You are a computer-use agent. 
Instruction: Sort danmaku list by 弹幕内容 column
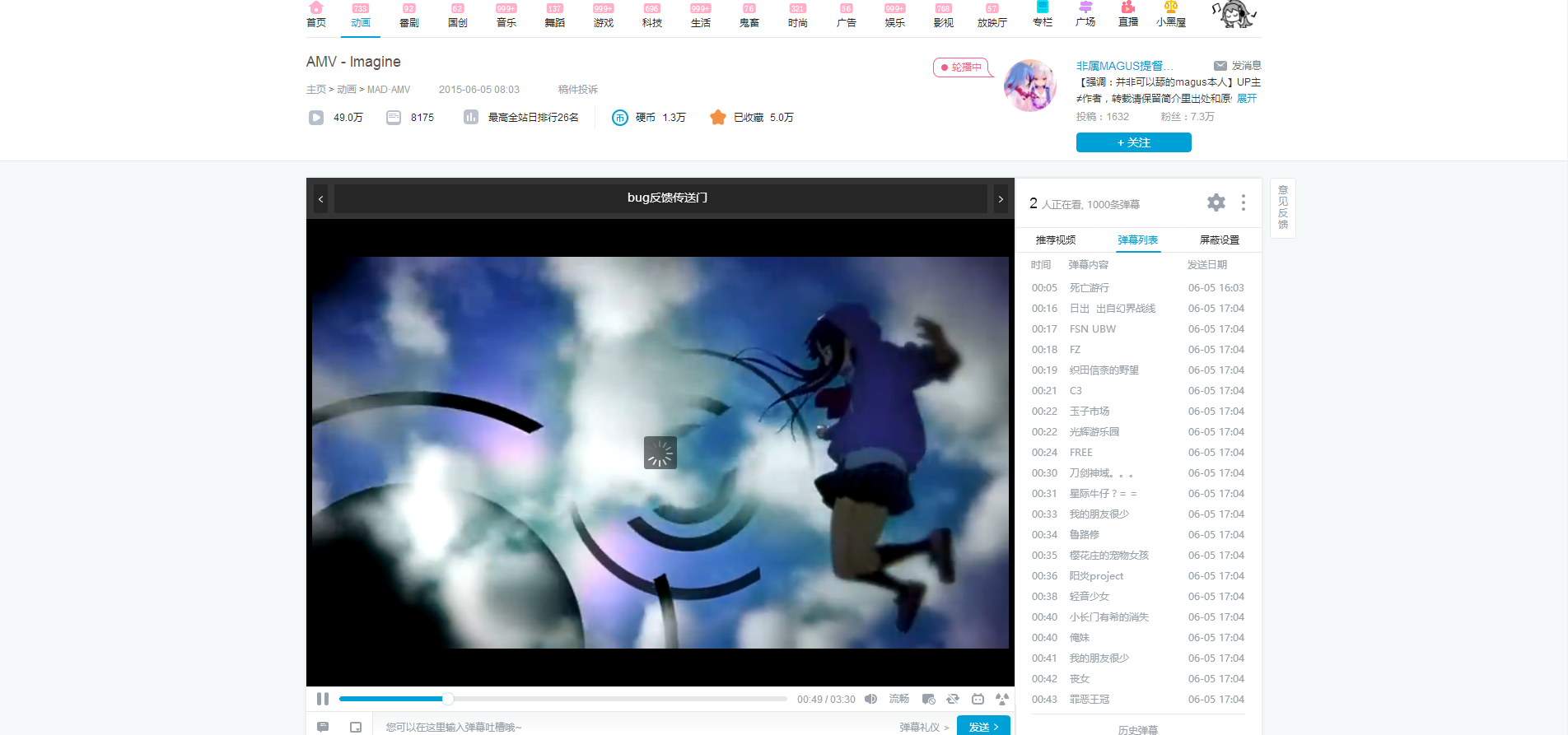[1089, 264]
